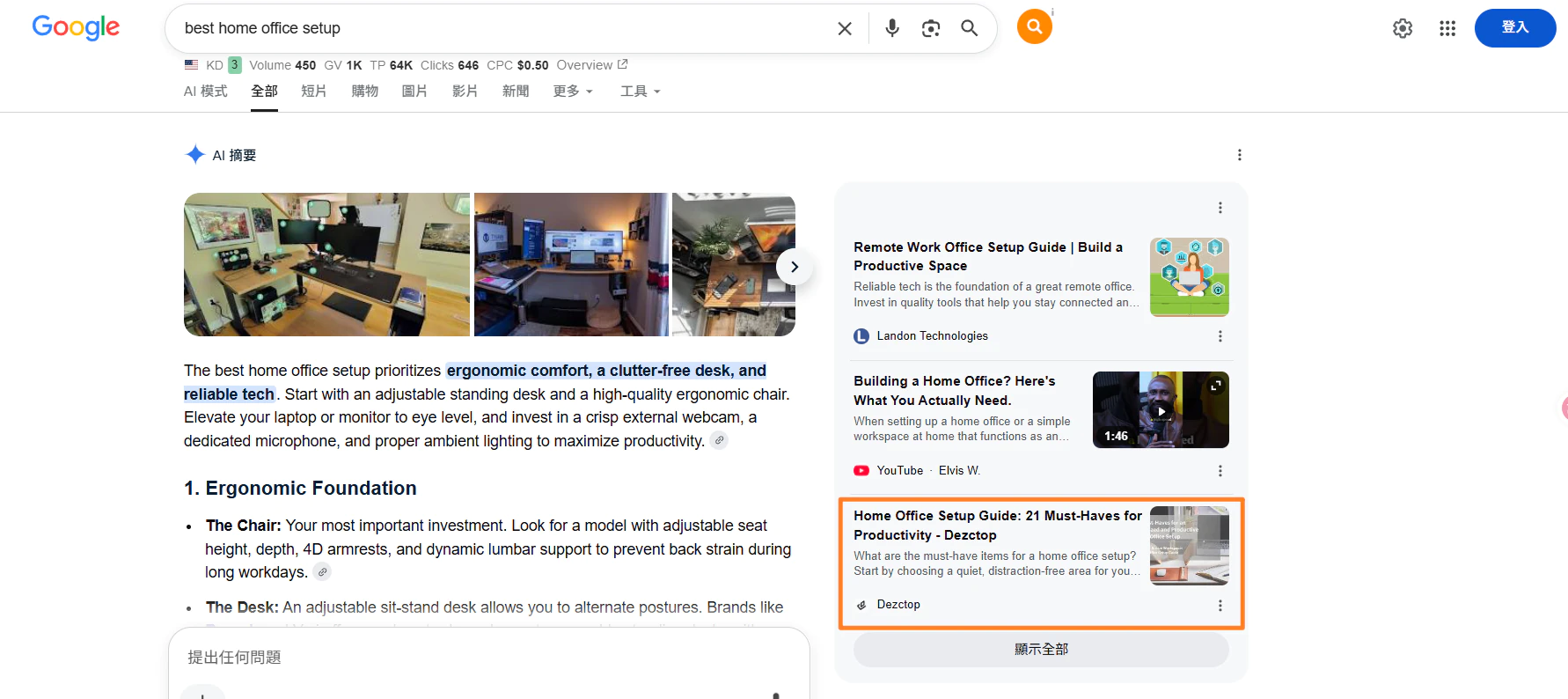Open Dezctop article thumbnail image
Image resolution: width=1568 pixels, height=699 pixels.
pyautogui.click(x=1190, y=546)
